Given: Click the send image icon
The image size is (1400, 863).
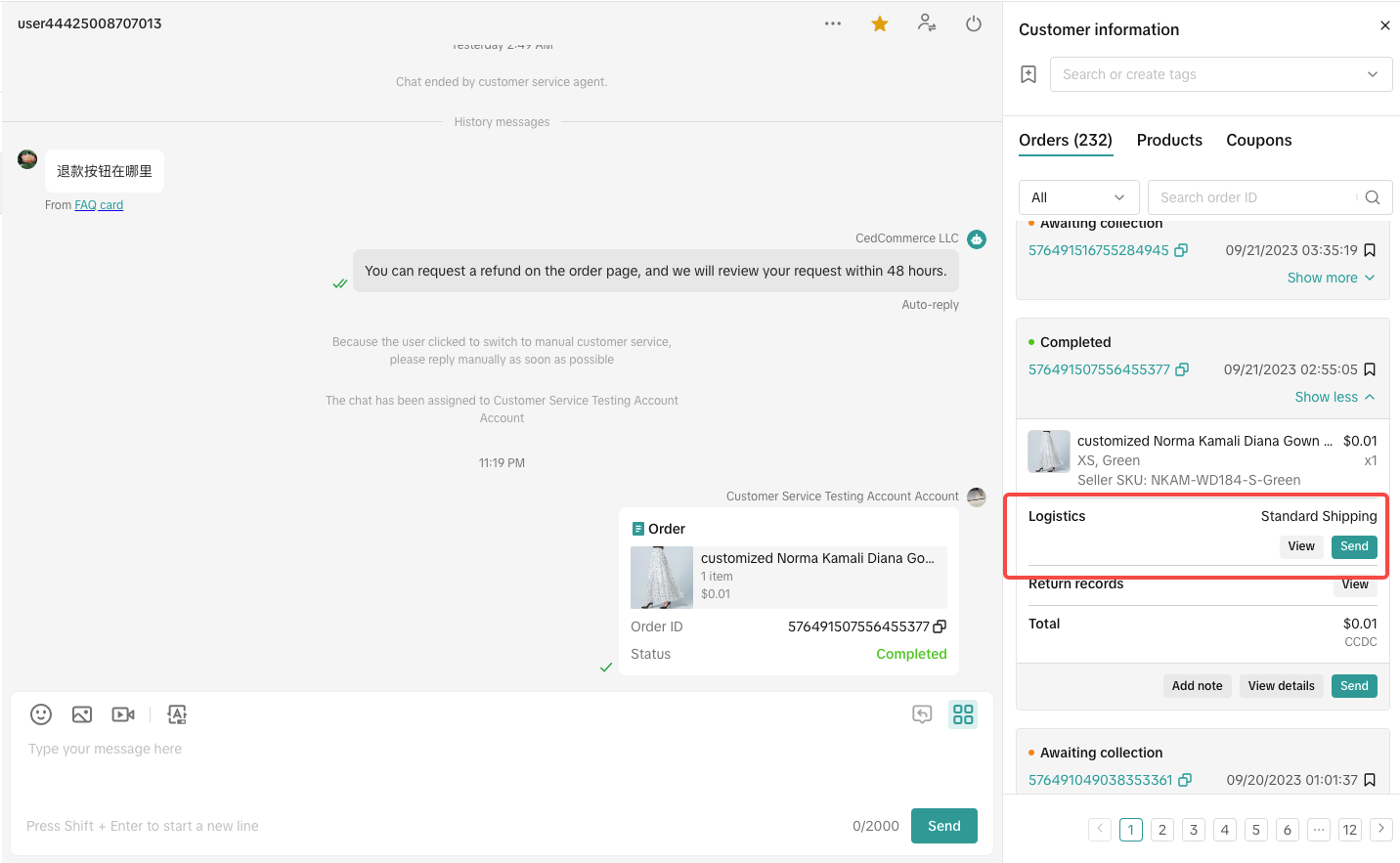Looking at the screenshot, I should click(82, 714).
